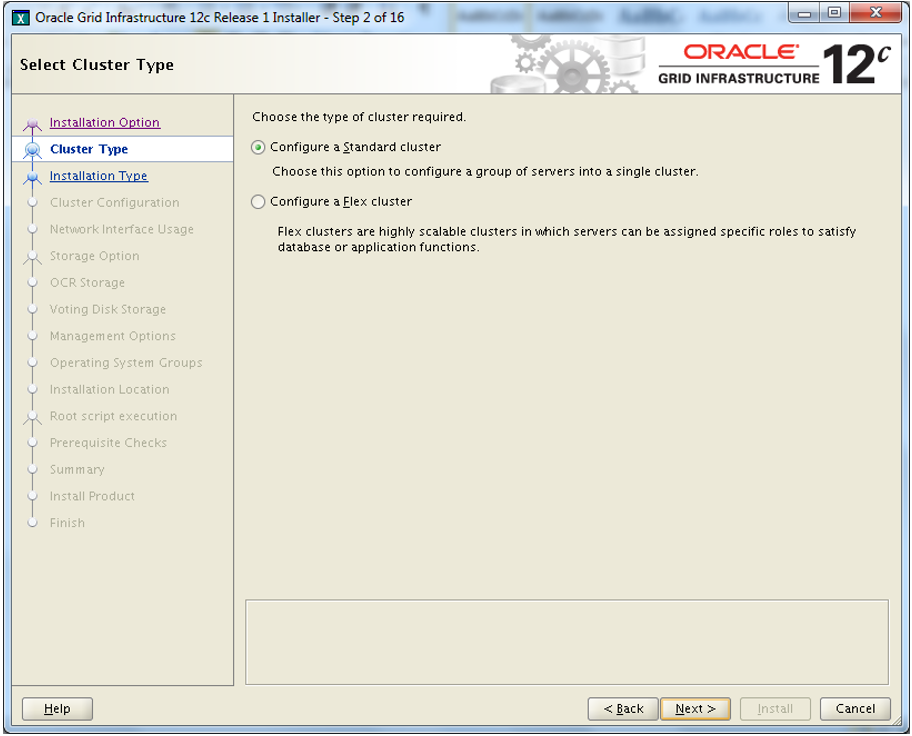
Task: Click the Install Product step label
Action: coord(92,496)
